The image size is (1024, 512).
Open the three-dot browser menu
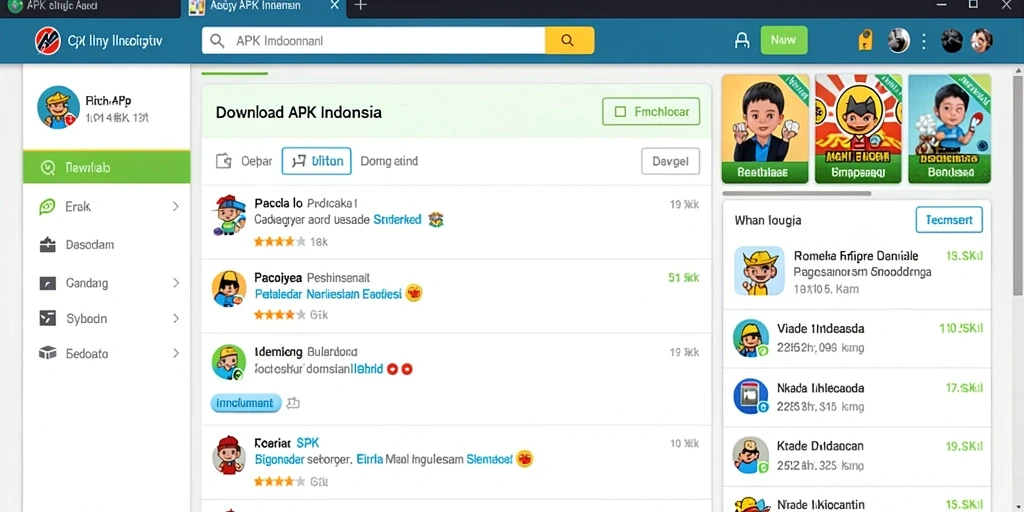click(x=923, y=41)
